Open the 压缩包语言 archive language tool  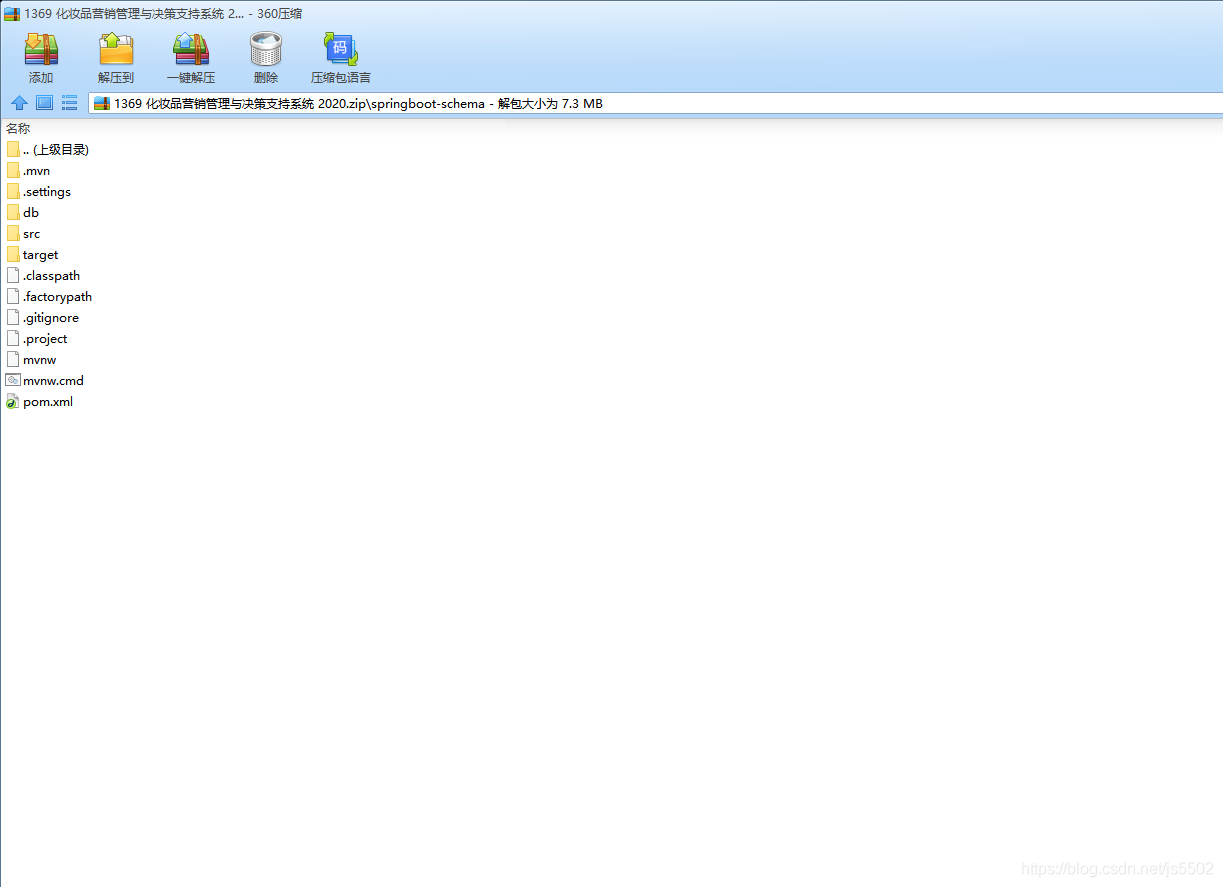[x=340, y=49]
